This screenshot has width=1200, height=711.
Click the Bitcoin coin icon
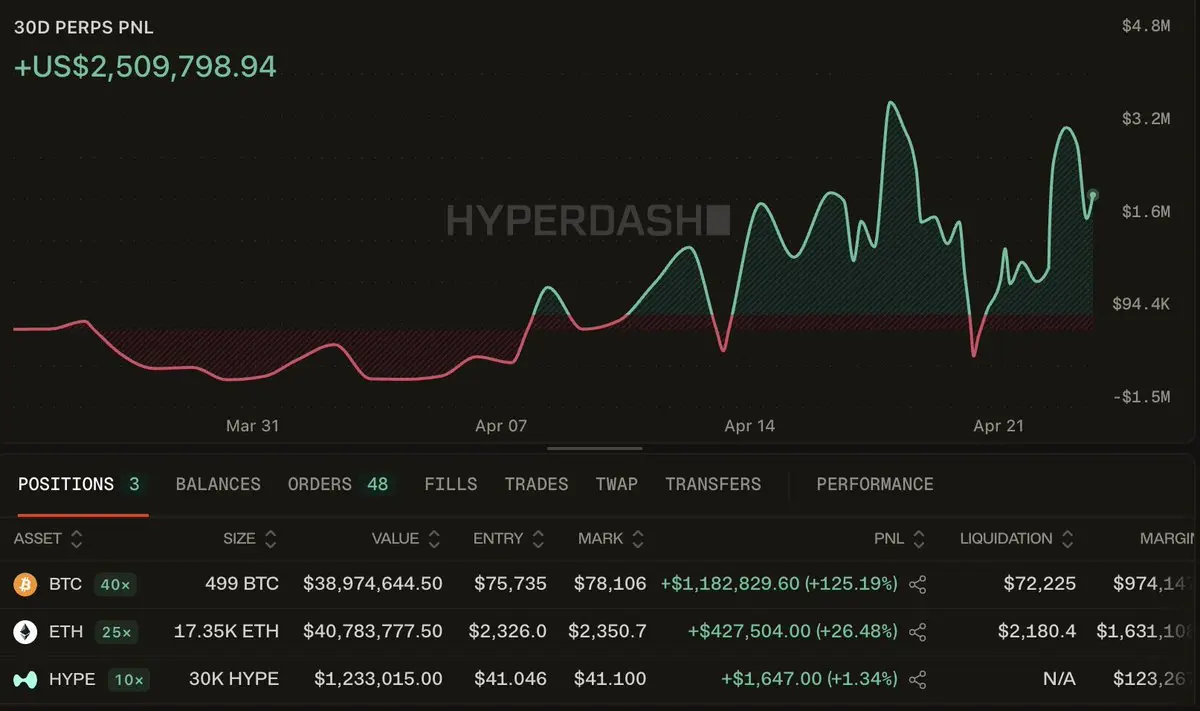coord(25,584)
